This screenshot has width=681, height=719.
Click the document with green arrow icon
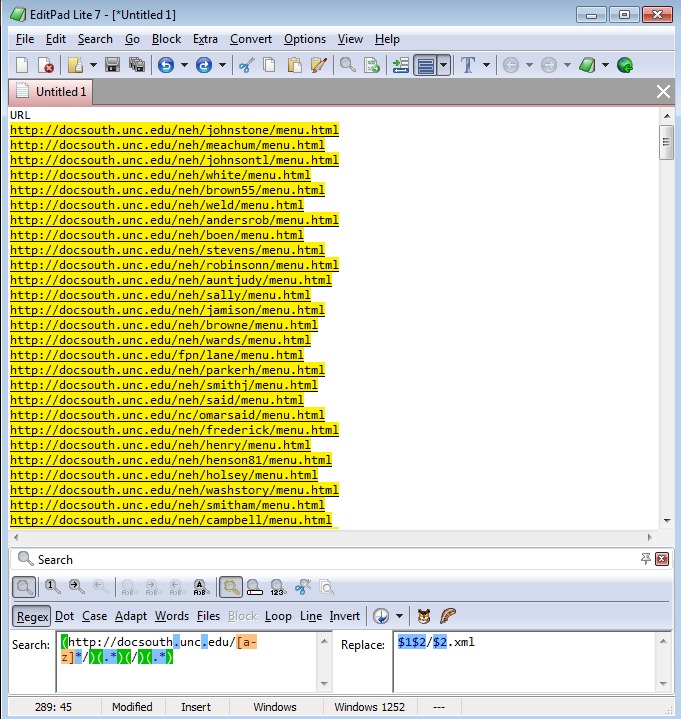click(372, 65)
